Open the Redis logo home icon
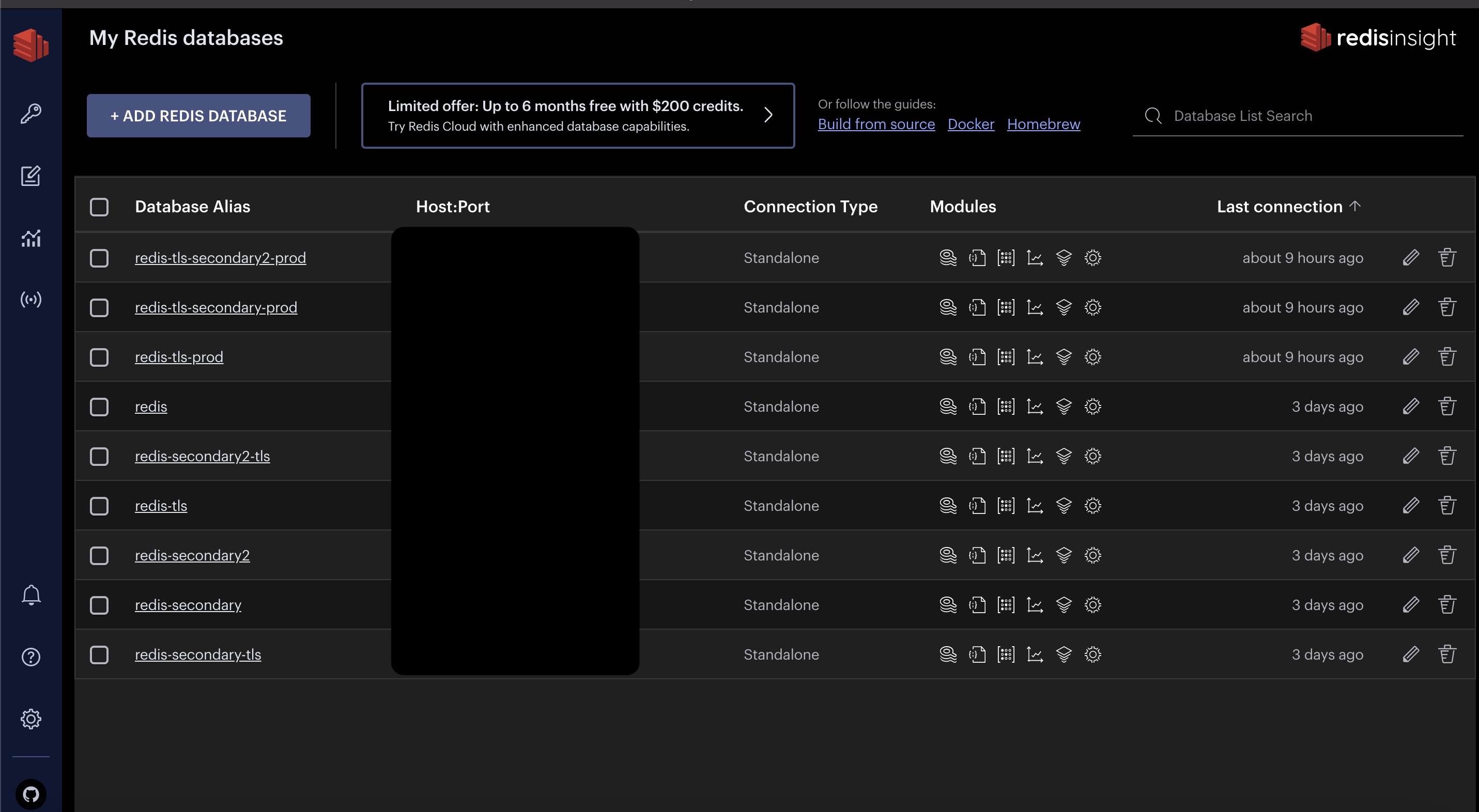The image size is (1479, 812). pos(31,45)
